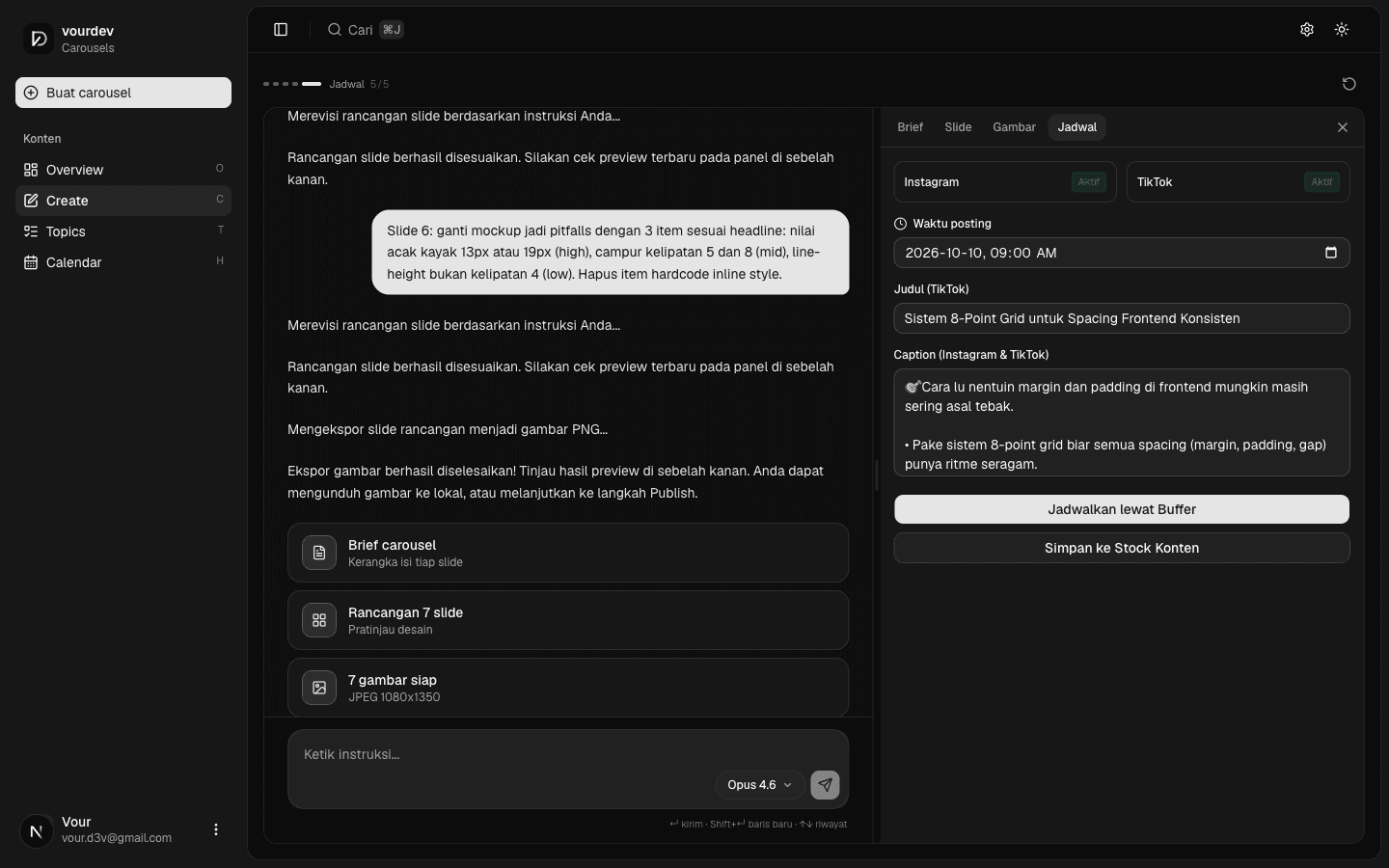This screenshot has height=868, width=1389.
Task: Toggle TikTok platform Aktif
Action: pyautogui.click(x=1238, y=182)
